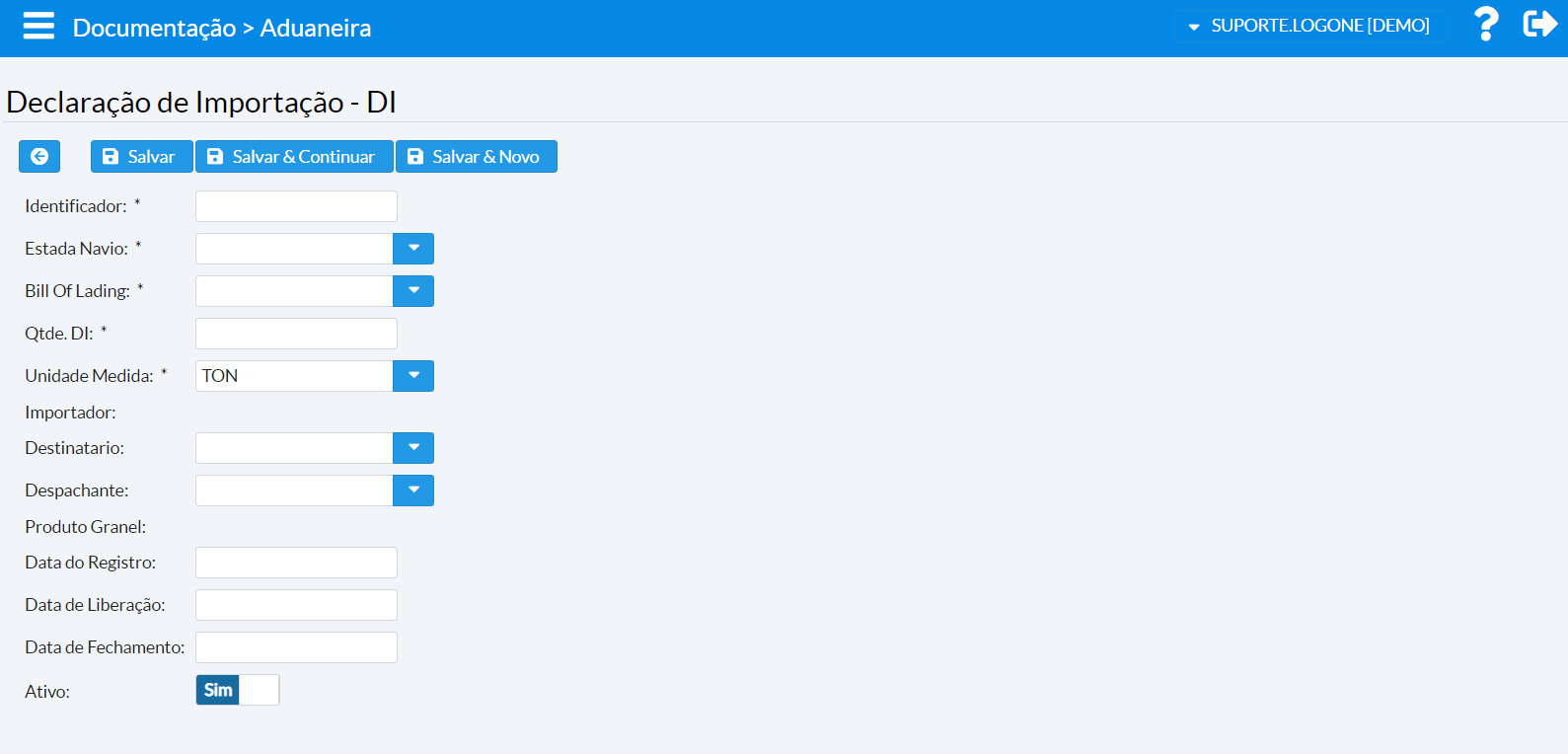
Task: Focus the Identificador text field
Action: (296, 206)
